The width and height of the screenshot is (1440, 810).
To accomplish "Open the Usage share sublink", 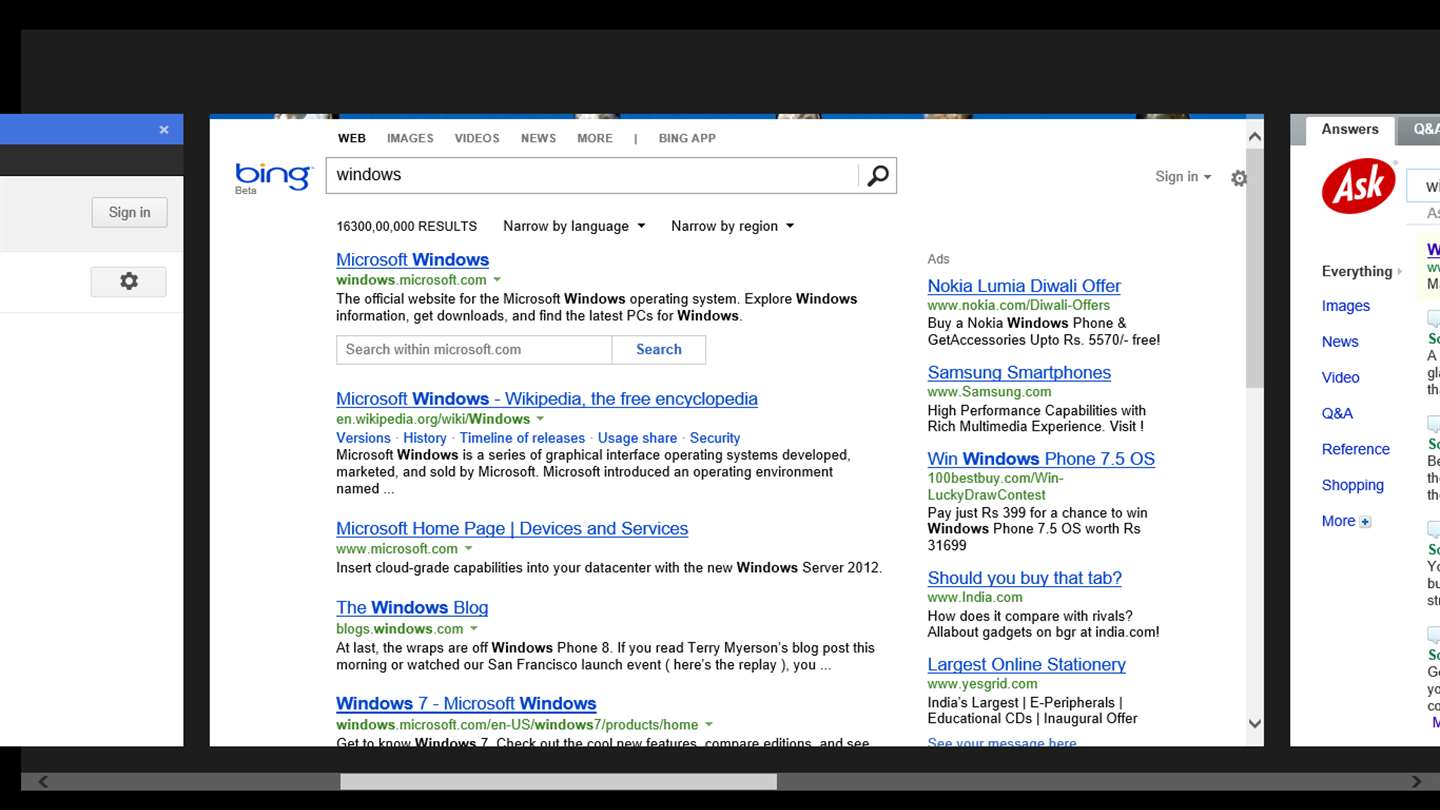I will pyautogui.click(x=637, y=438).
